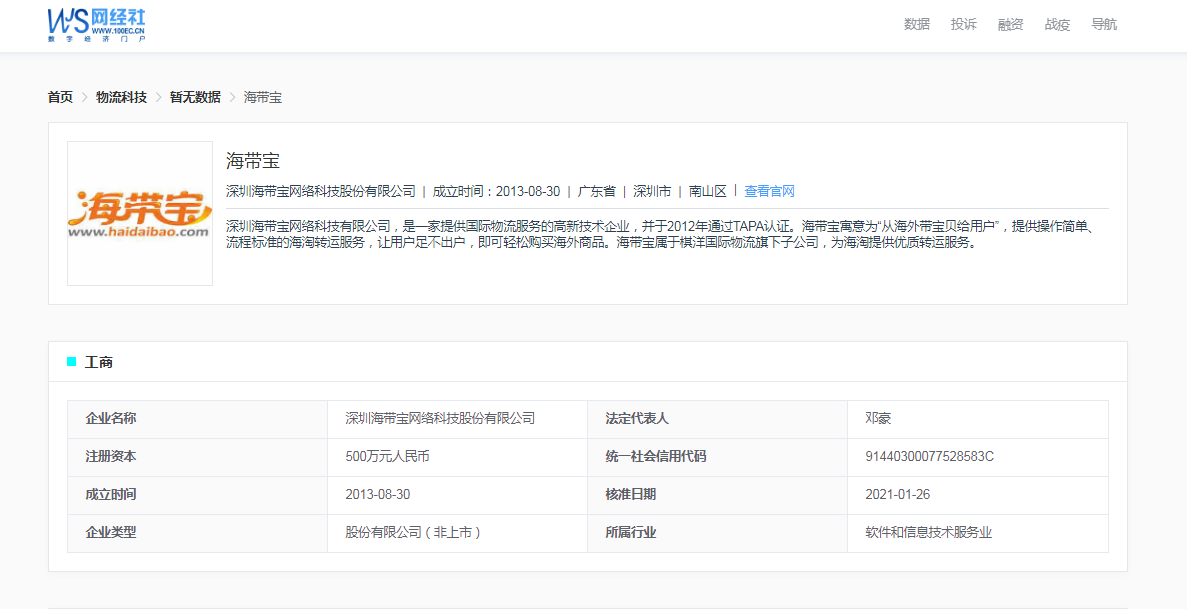Click the 所属行业 label cell
This screenshot has width=1187, height=609.
717,532
